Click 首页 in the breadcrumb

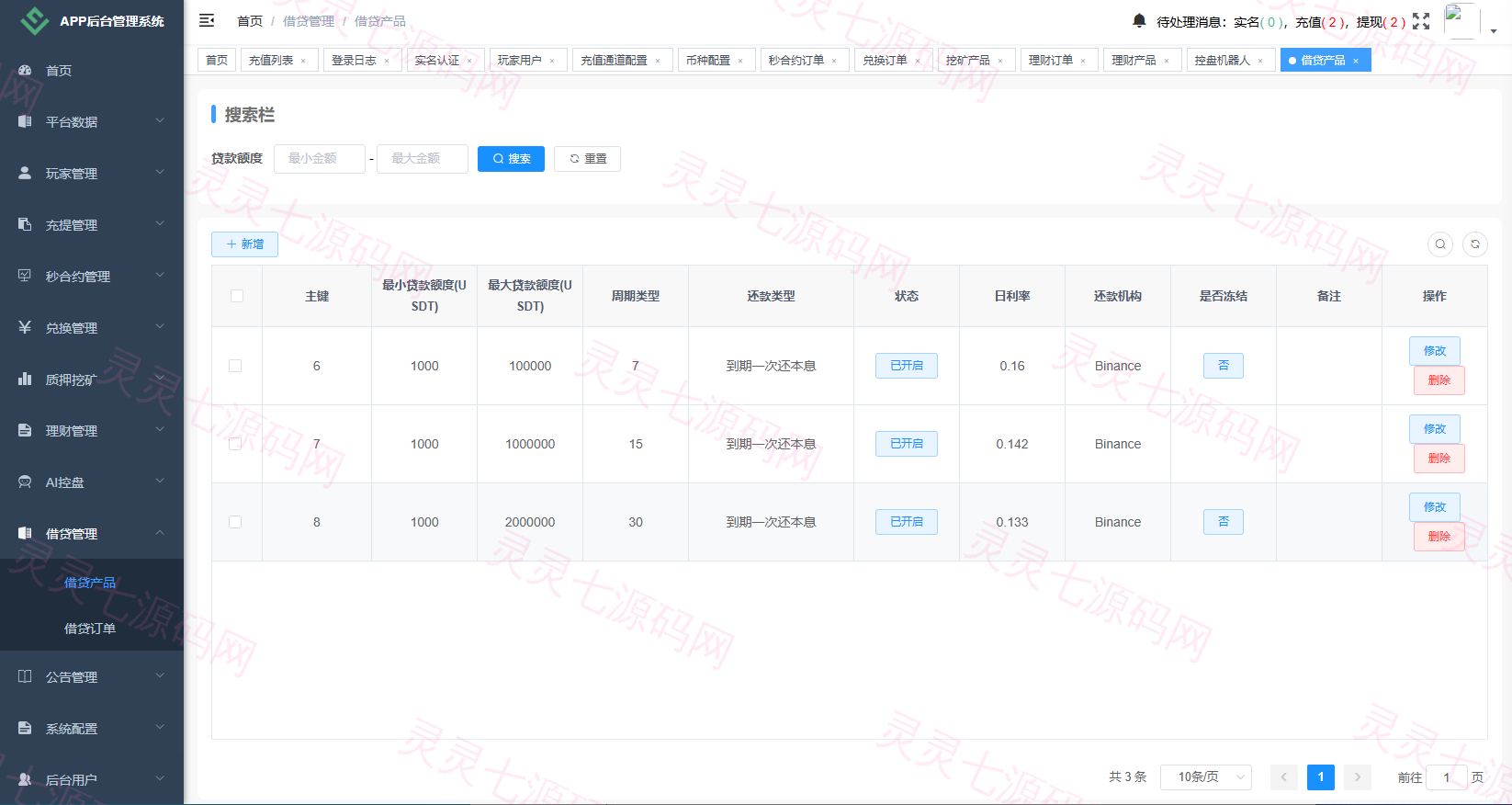tap(250, 21)
